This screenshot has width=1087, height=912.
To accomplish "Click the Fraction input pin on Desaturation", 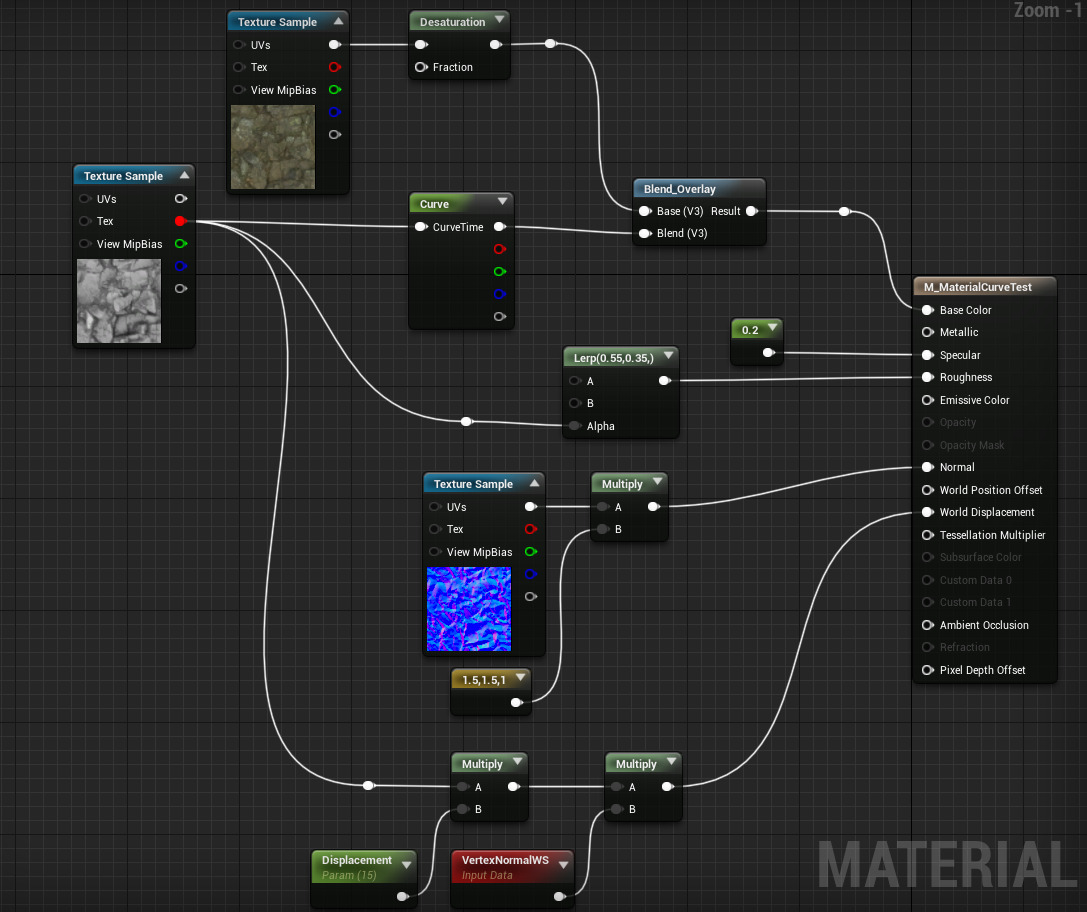I will pos(421,67).
